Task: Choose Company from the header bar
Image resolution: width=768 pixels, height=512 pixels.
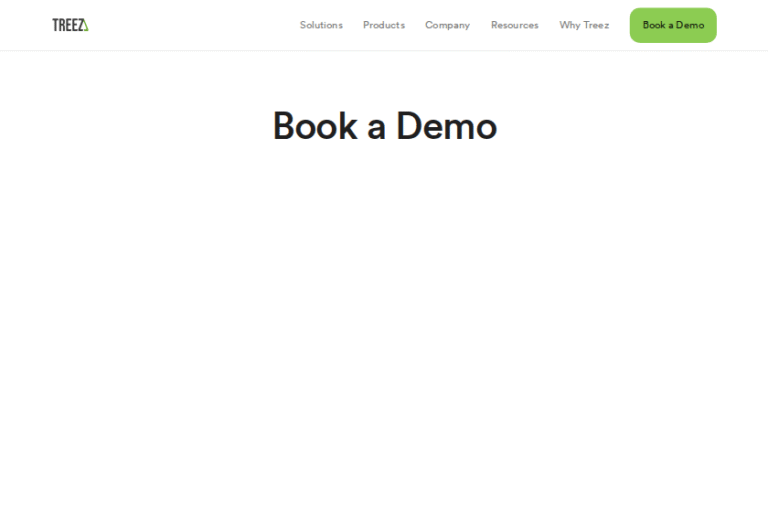Action: pyautogui.click(x=447, y=25)
